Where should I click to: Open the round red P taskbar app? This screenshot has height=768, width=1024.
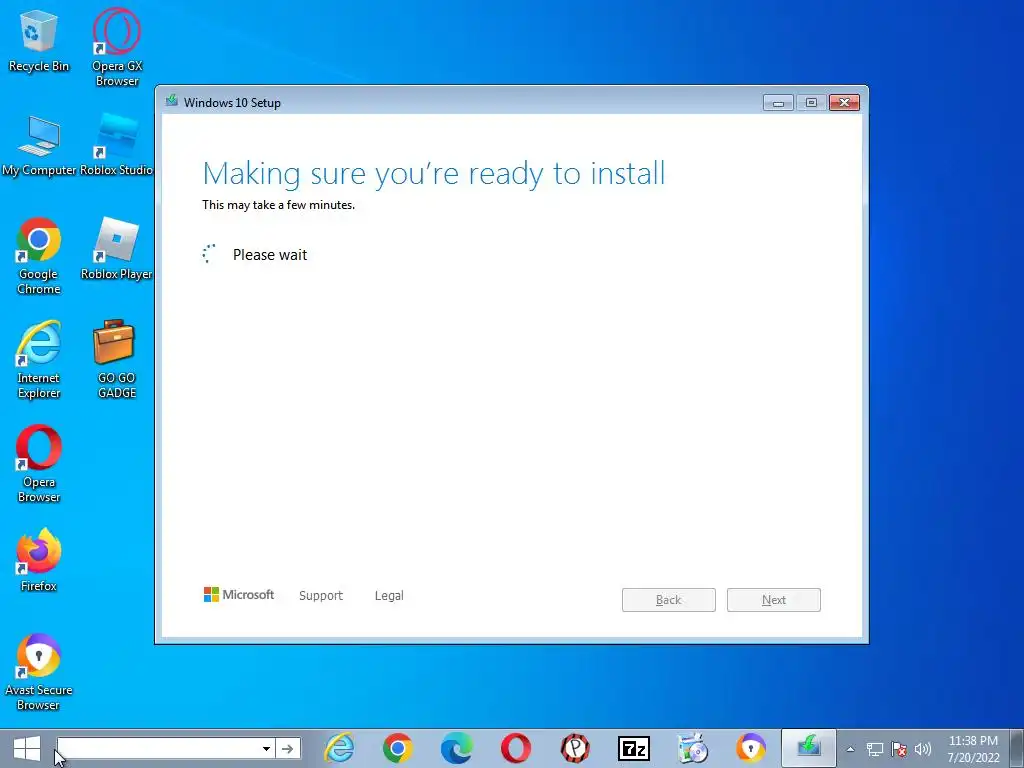coord(575,748)
